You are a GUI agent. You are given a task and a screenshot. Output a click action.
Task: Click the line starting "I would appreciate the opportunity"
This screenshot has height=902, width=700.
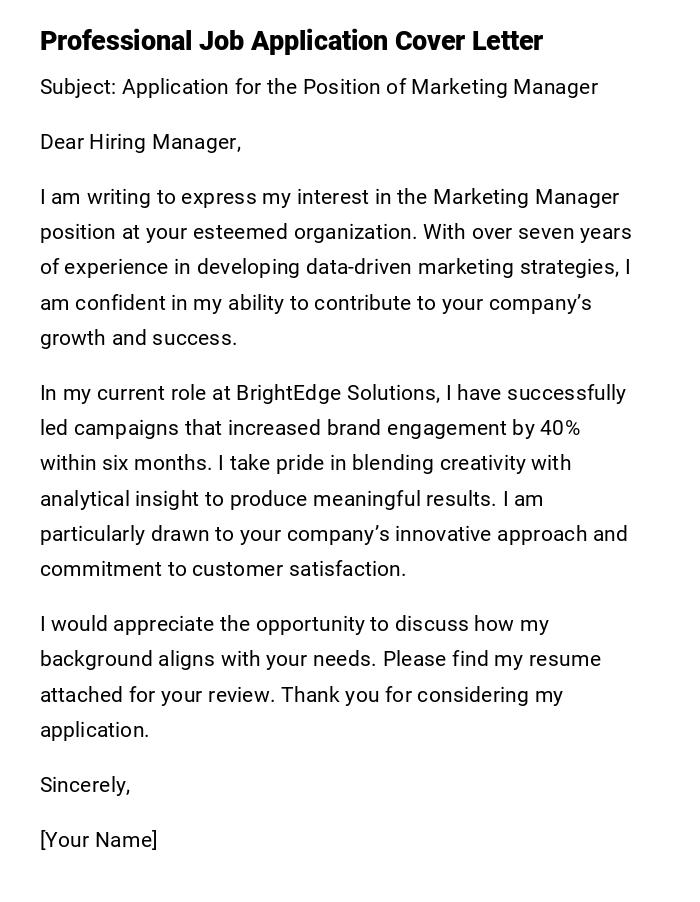click(294, 624)
